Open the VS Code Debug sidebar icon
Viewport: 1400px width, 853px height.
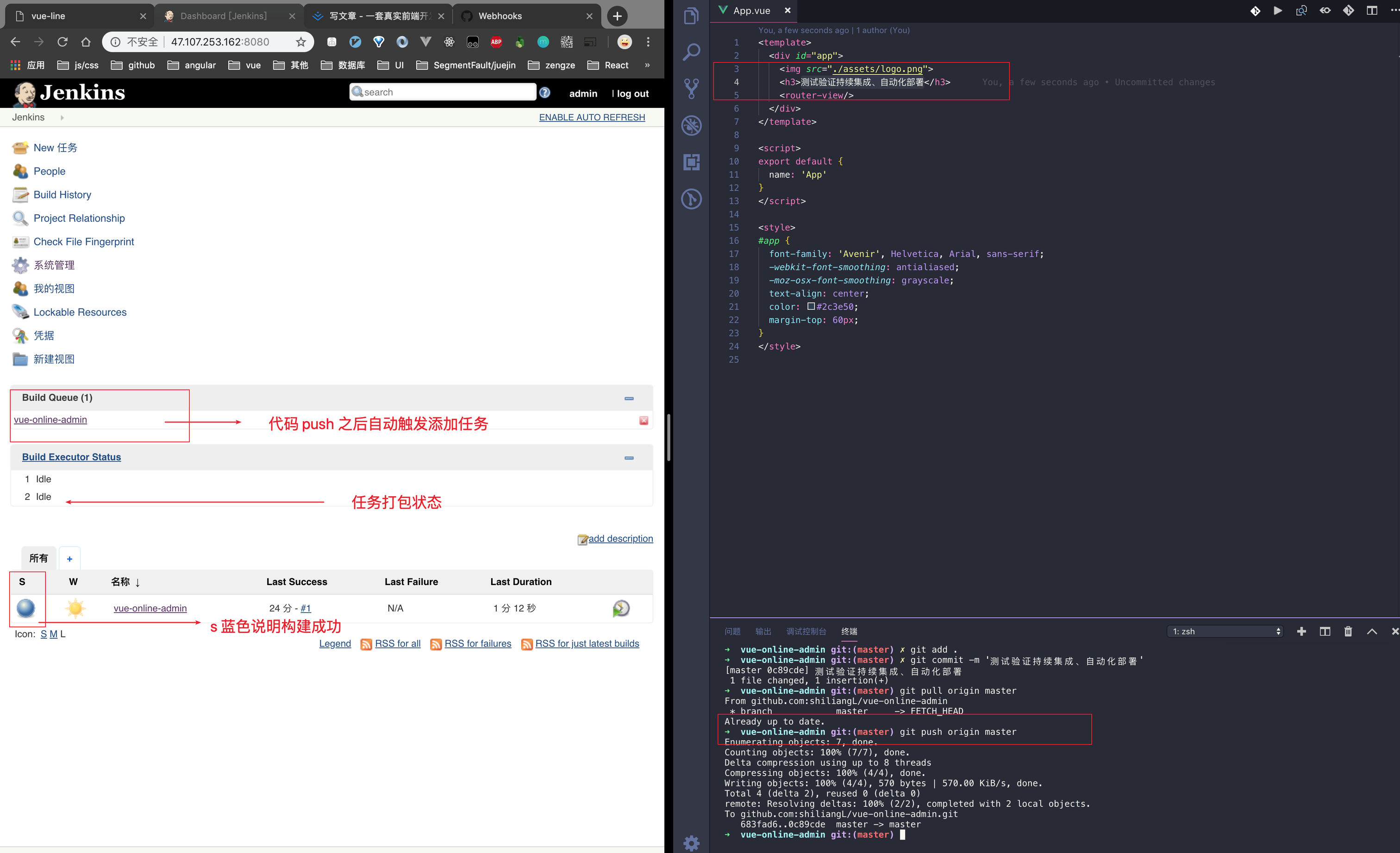(691, 125)
